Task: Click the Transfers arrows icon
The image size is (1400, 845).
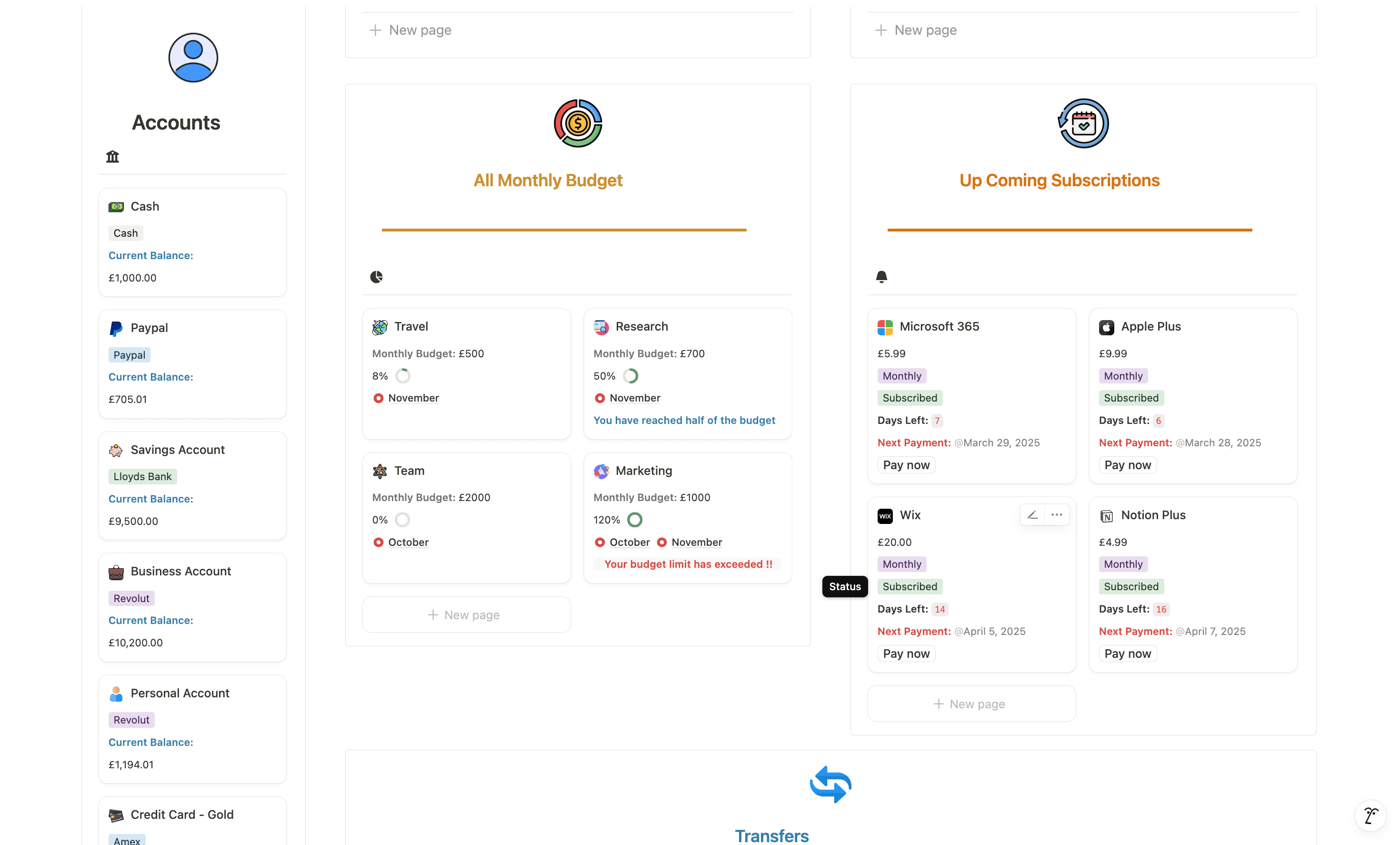Action: (x=830, y=785)
